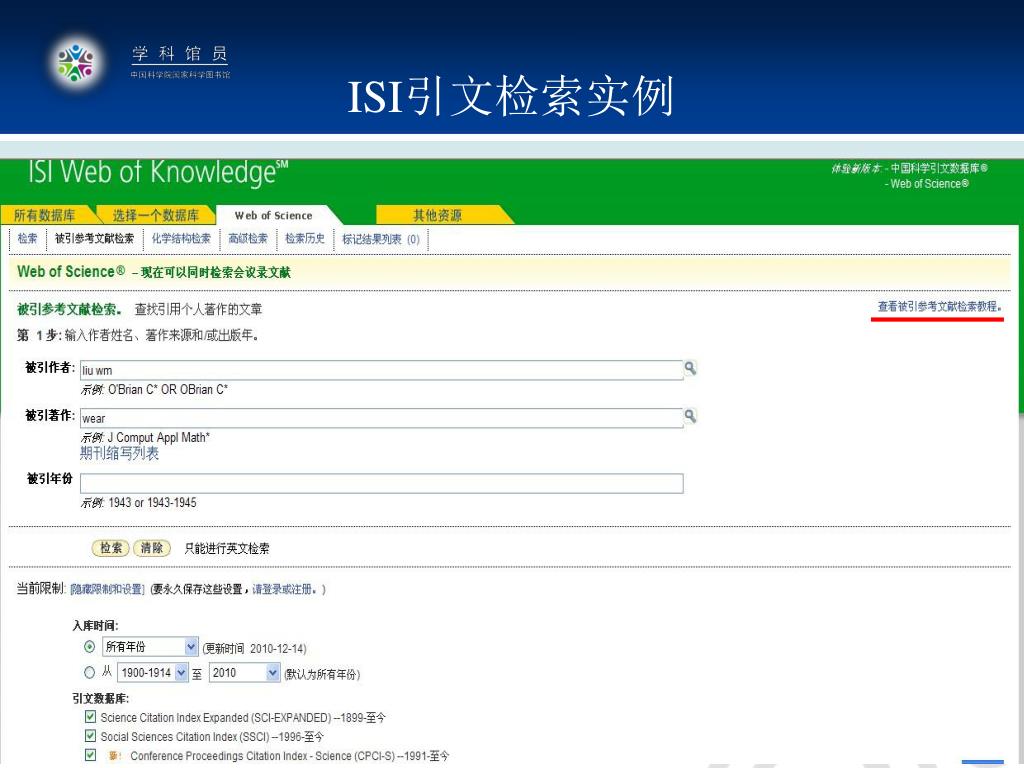Switch to the 选择一个数据库 tab
The width and height of the screenshot is (1024, 768).
[155, 215]
